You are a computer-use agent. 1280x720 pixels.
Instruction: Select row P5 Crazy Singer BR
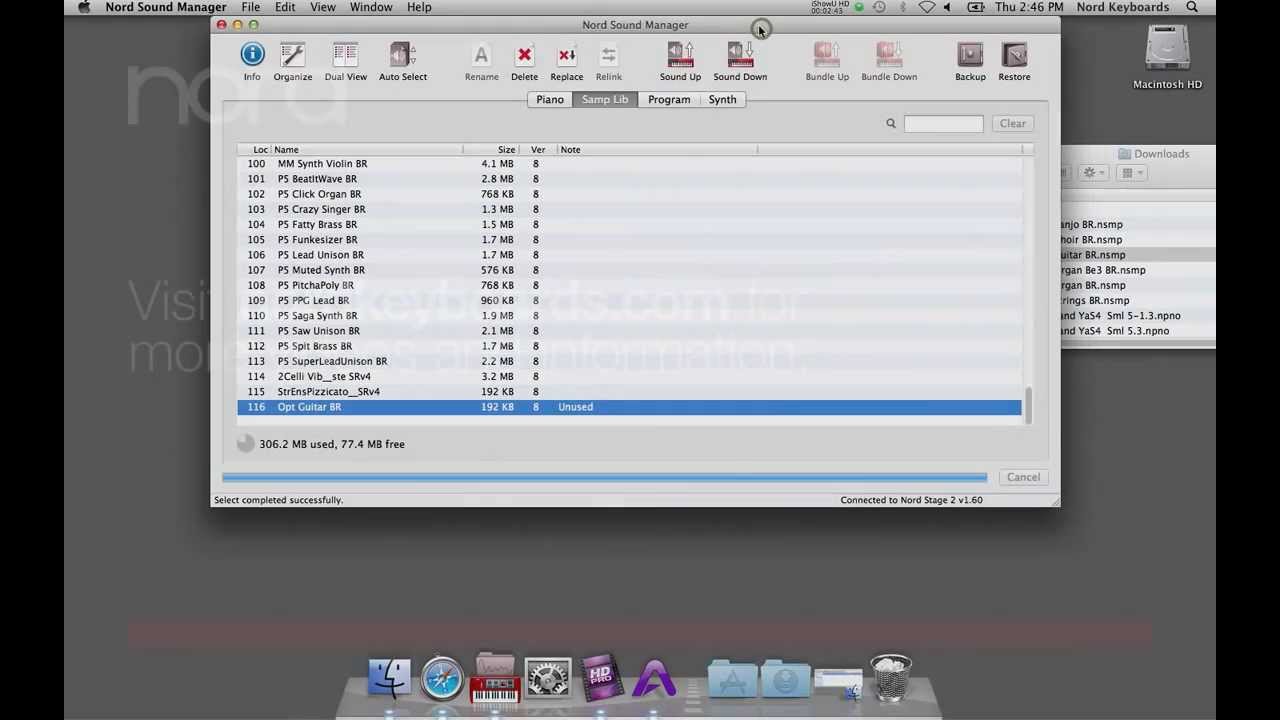tap(629, 209)
